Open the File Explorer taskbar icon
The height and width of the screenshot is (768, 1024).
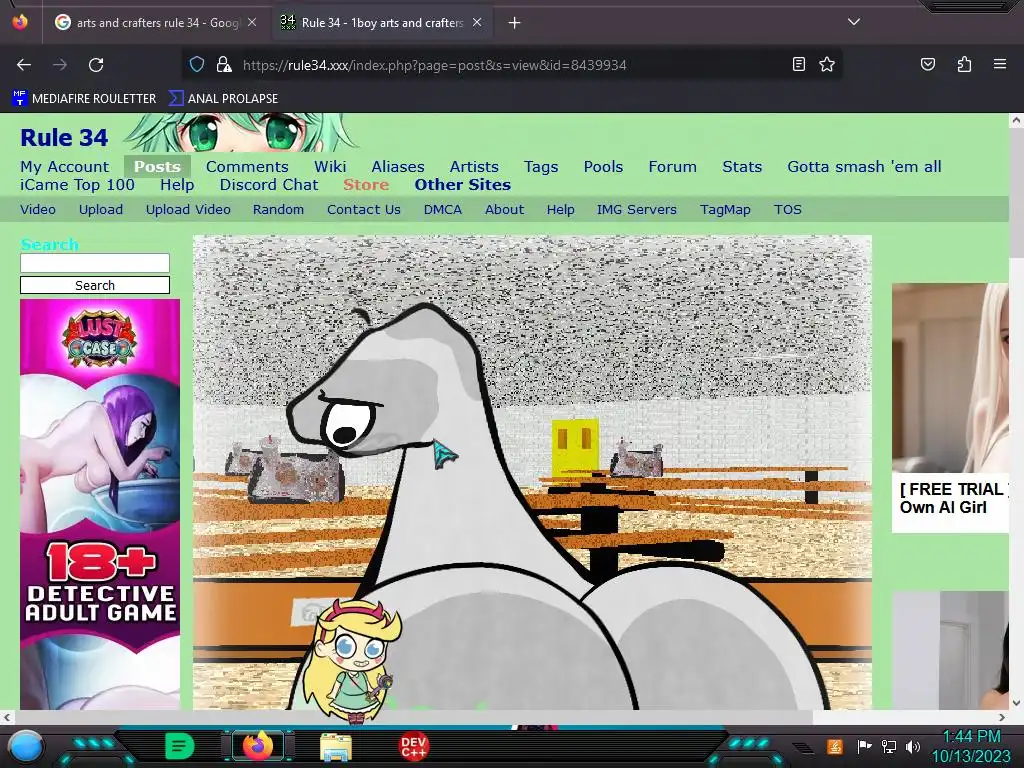coord(336,746)
